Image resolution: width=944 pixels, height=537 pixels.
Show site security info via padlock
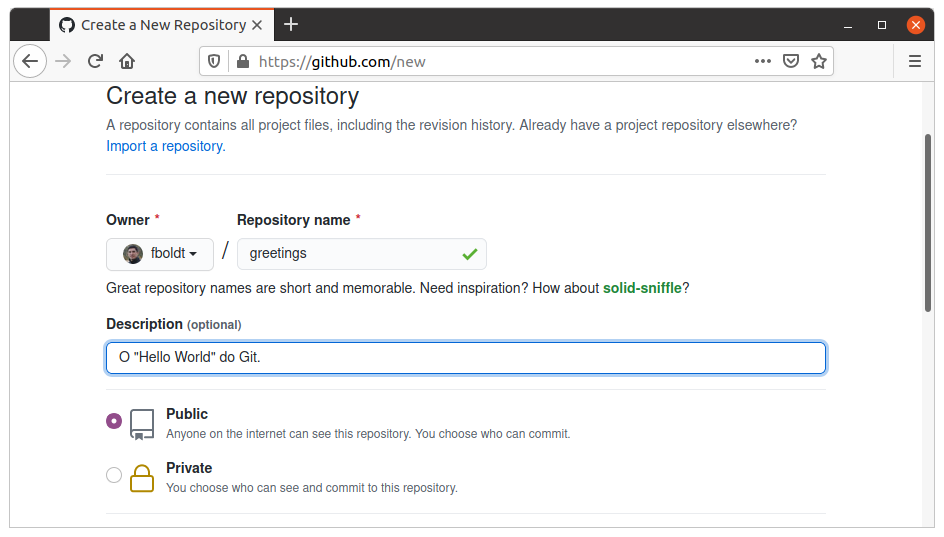coord(243,61)
